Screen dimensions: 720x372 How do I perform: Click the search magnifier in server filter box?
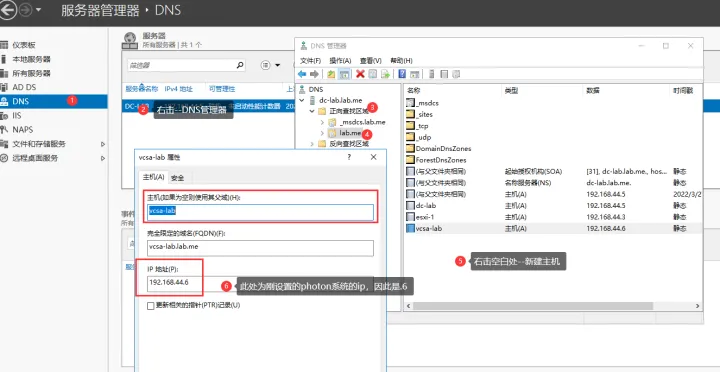coord(240,65)
